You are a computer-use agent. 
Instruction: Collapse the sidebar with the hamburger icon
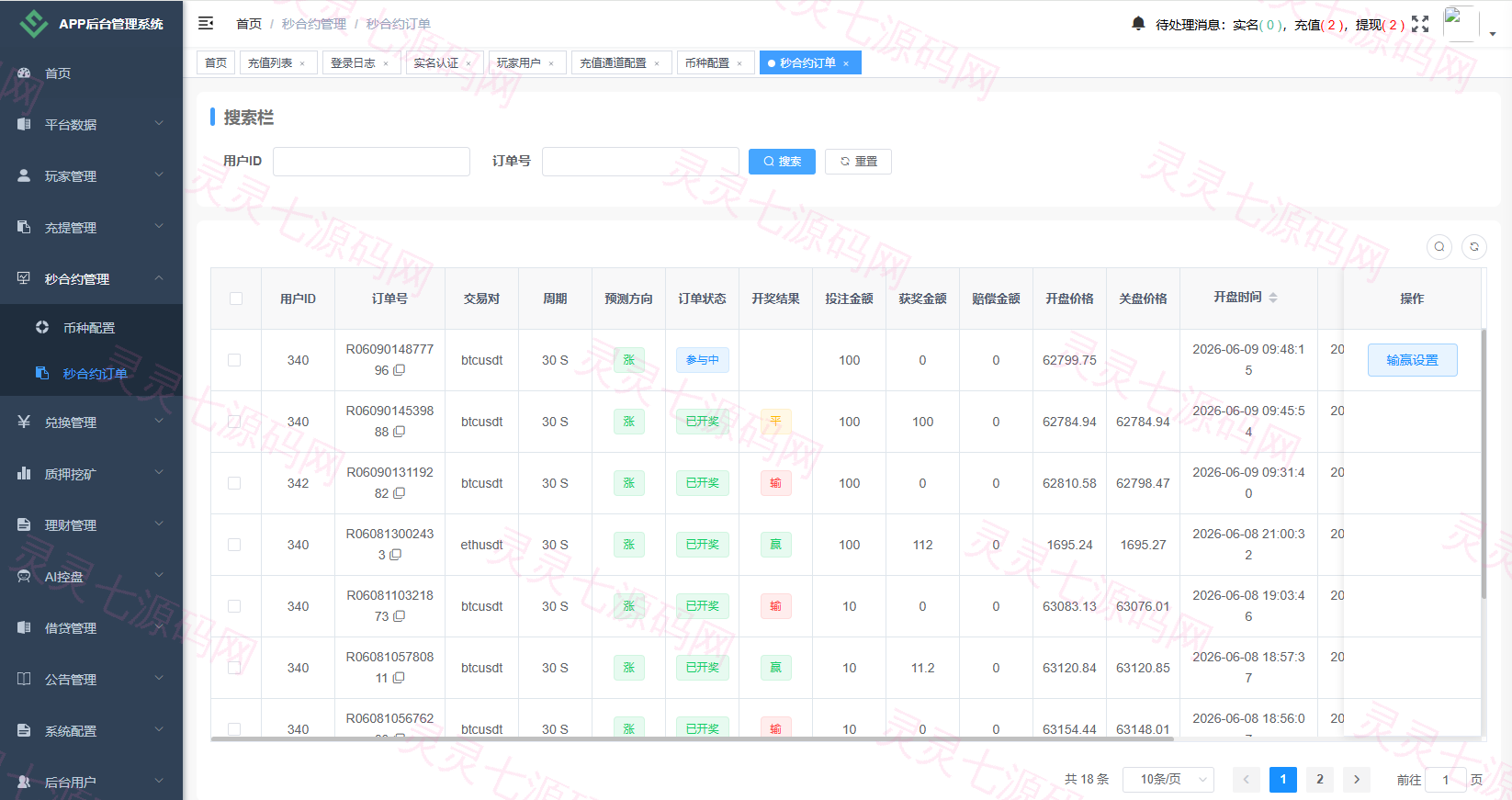206,23
